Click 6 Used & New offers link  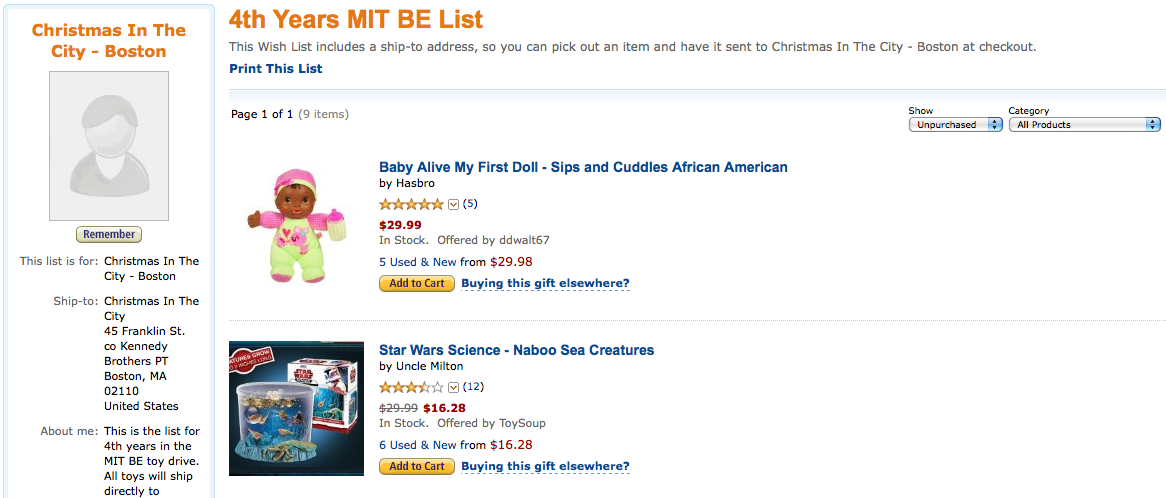(x=417, y=445)
